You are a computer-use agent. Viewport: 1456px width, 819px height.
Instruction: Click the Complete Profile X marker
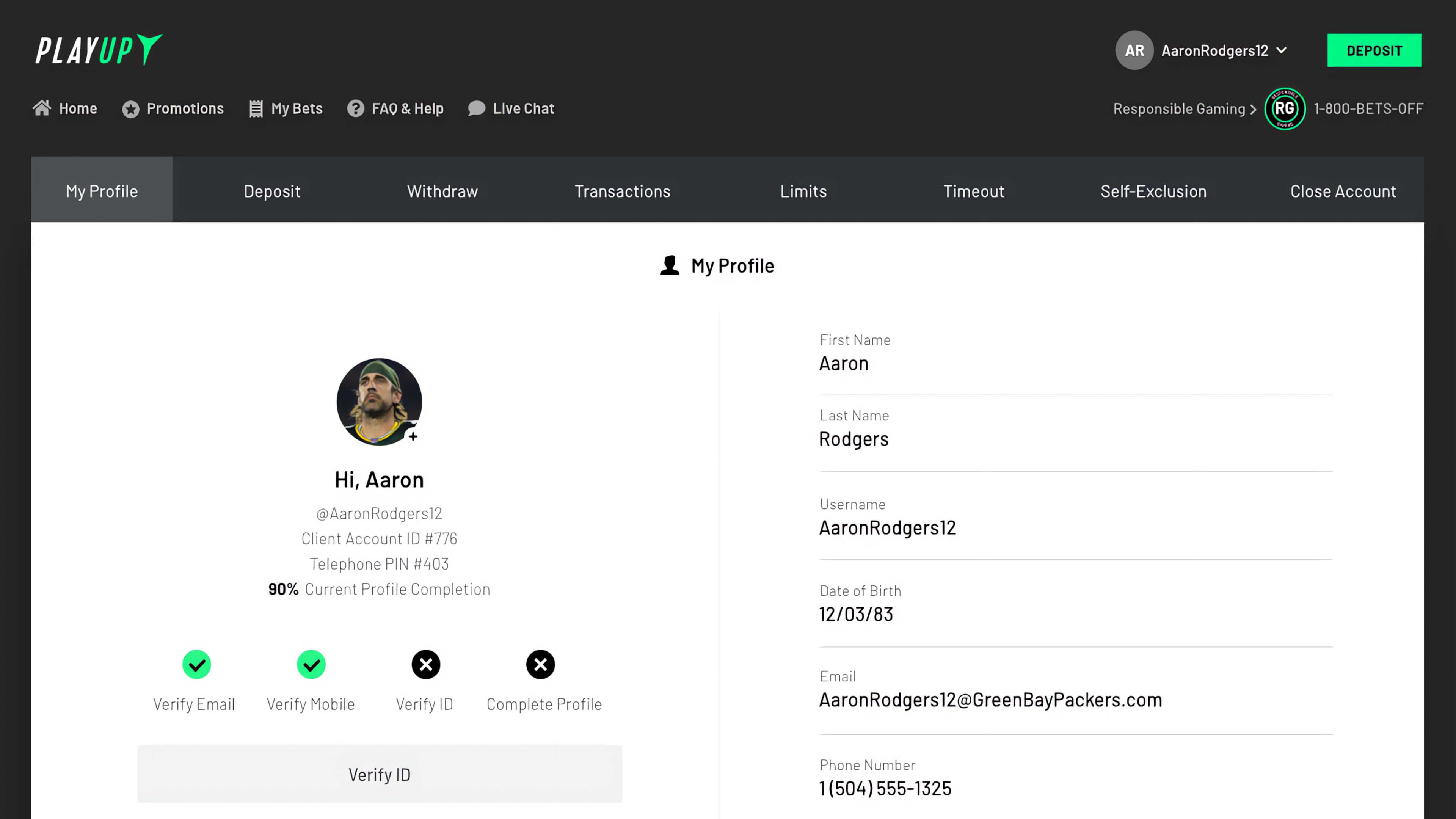pyautogui.click(x=540, y=665)
